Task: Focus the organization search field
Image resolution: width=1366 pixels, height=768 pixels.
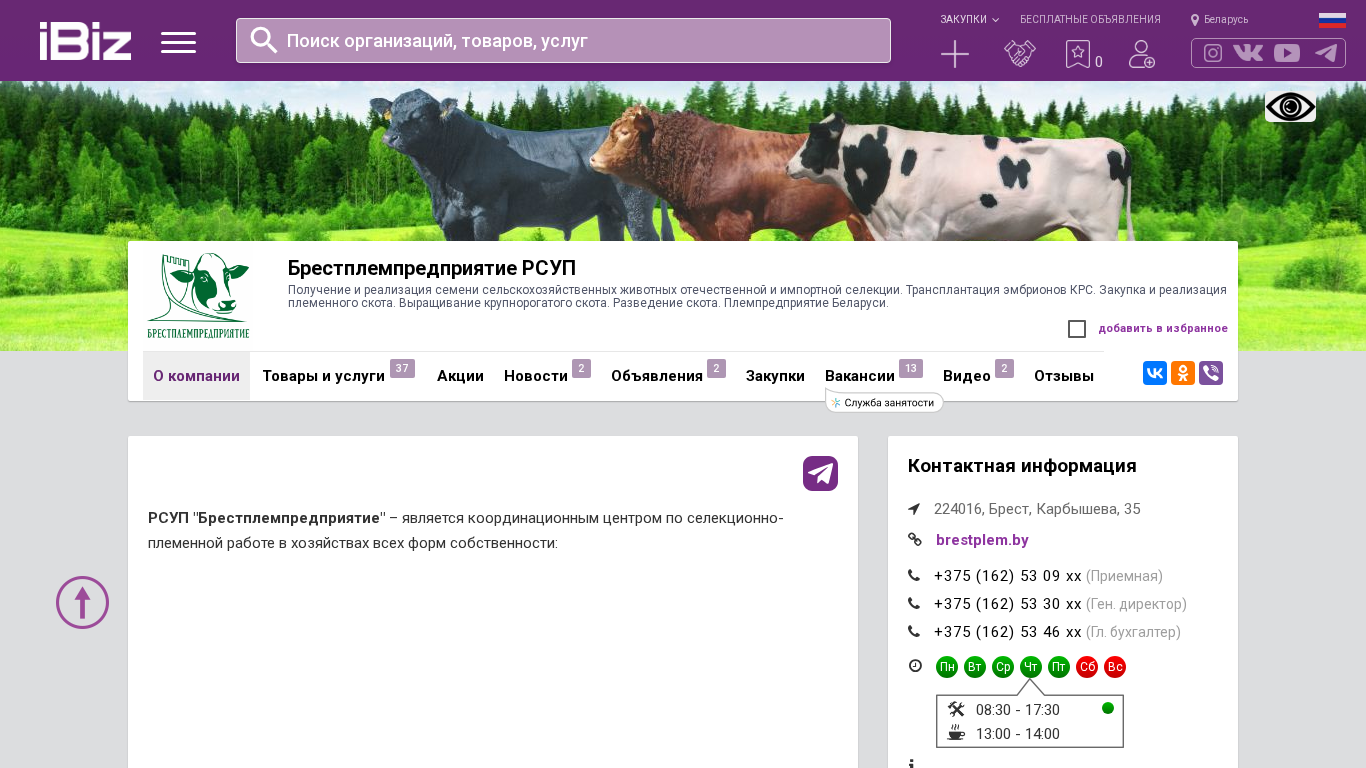Action: tap(563, 40)
